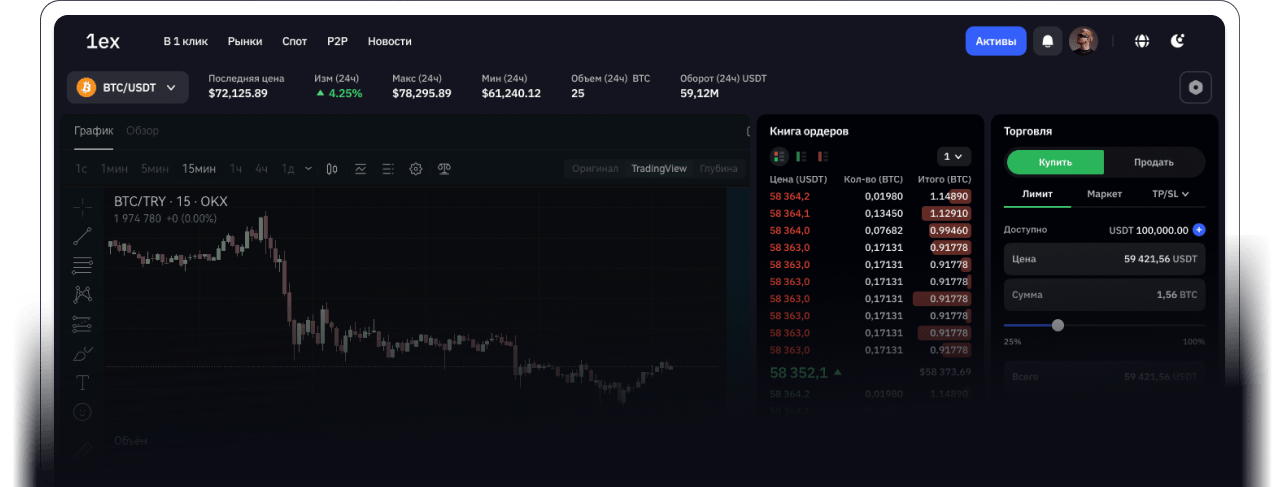Click the 100% slider label

click(x=1194, y=342)
